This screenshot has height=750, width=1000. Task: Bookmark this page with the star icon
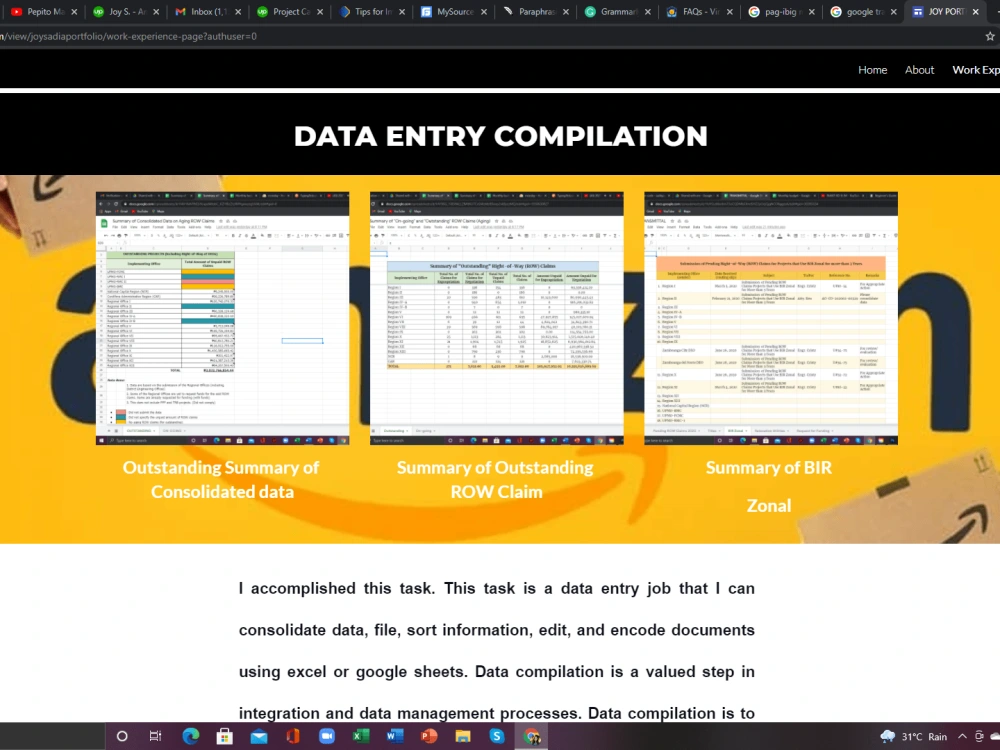point(990,36)
